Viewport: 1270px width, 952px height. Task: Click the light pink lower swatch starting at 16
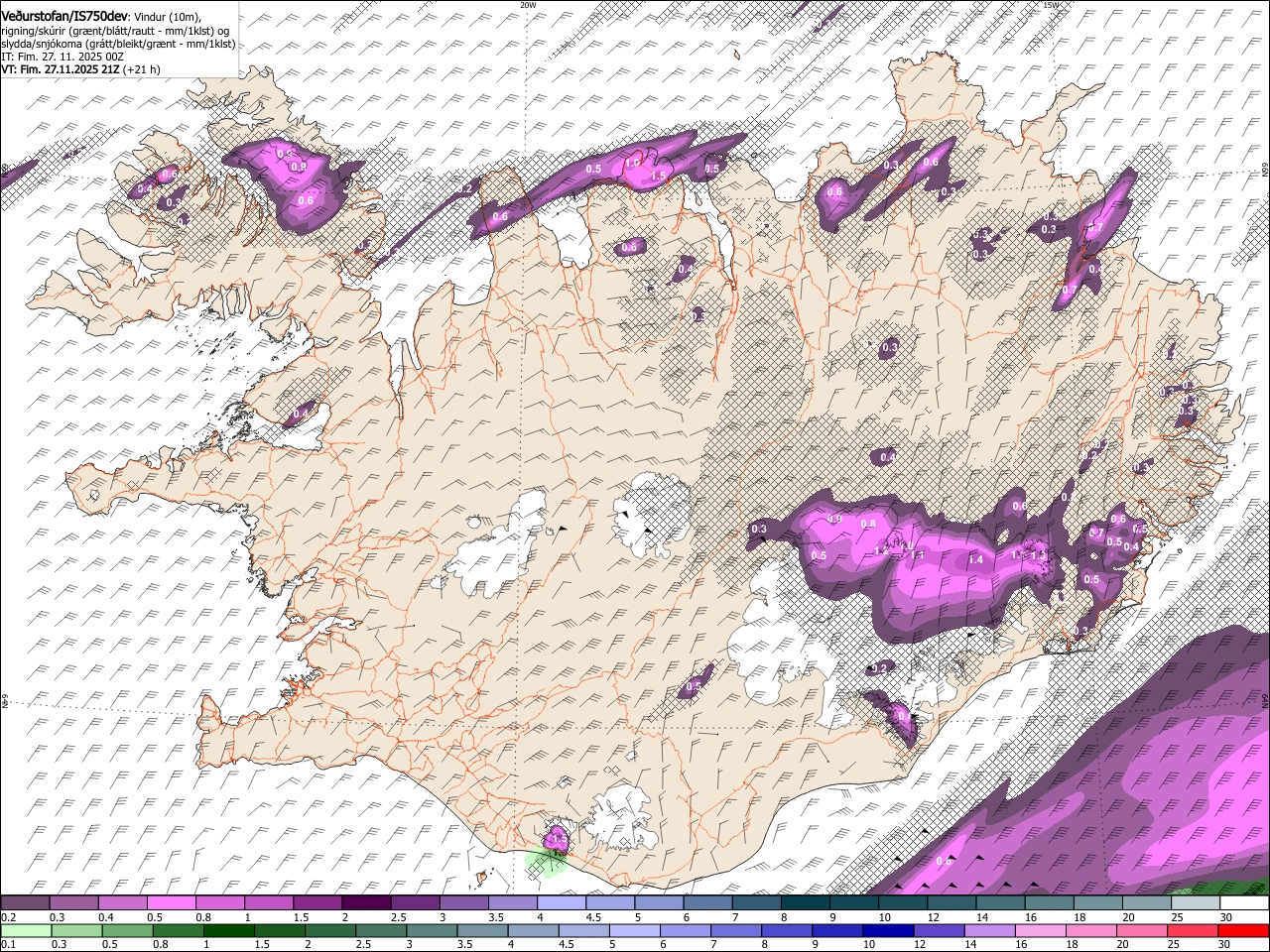tap(1039, 930)
